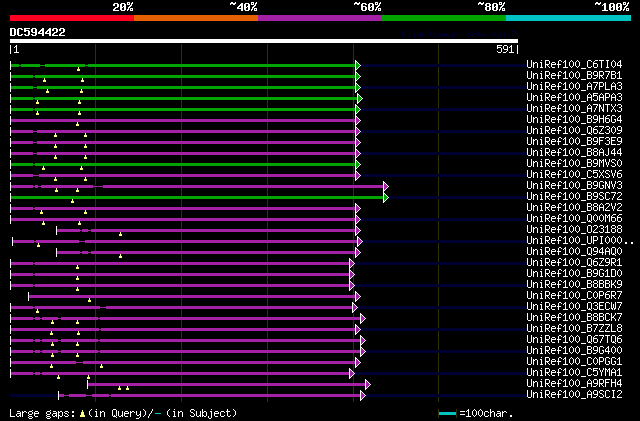Screen dimensions: 640x421
Task: Select the UniRef100_C5XSV6 hit label
Action: click(x=574, y=175)
